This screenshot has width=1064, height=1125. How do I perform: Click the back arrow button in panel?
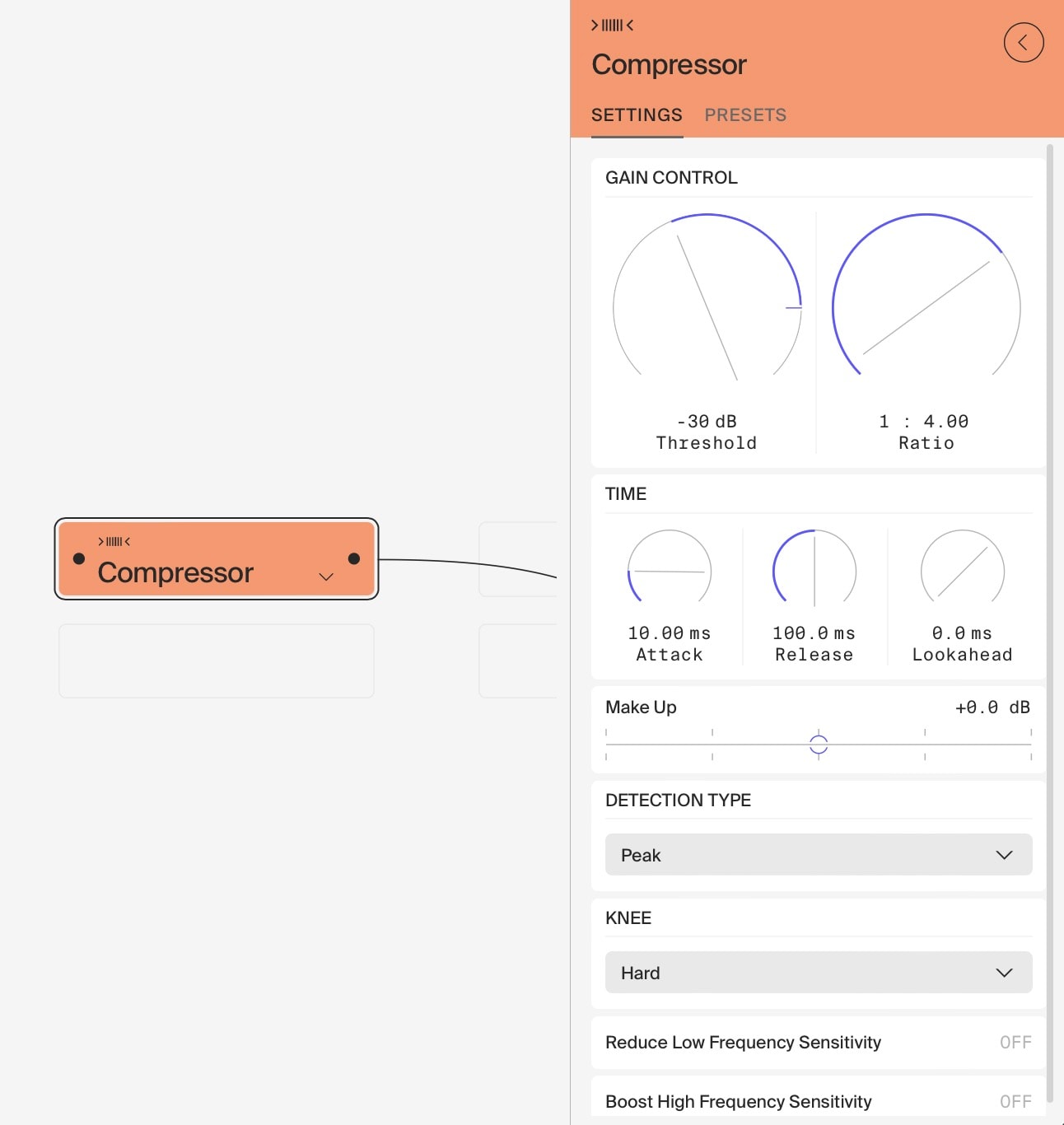point(1024,43)
